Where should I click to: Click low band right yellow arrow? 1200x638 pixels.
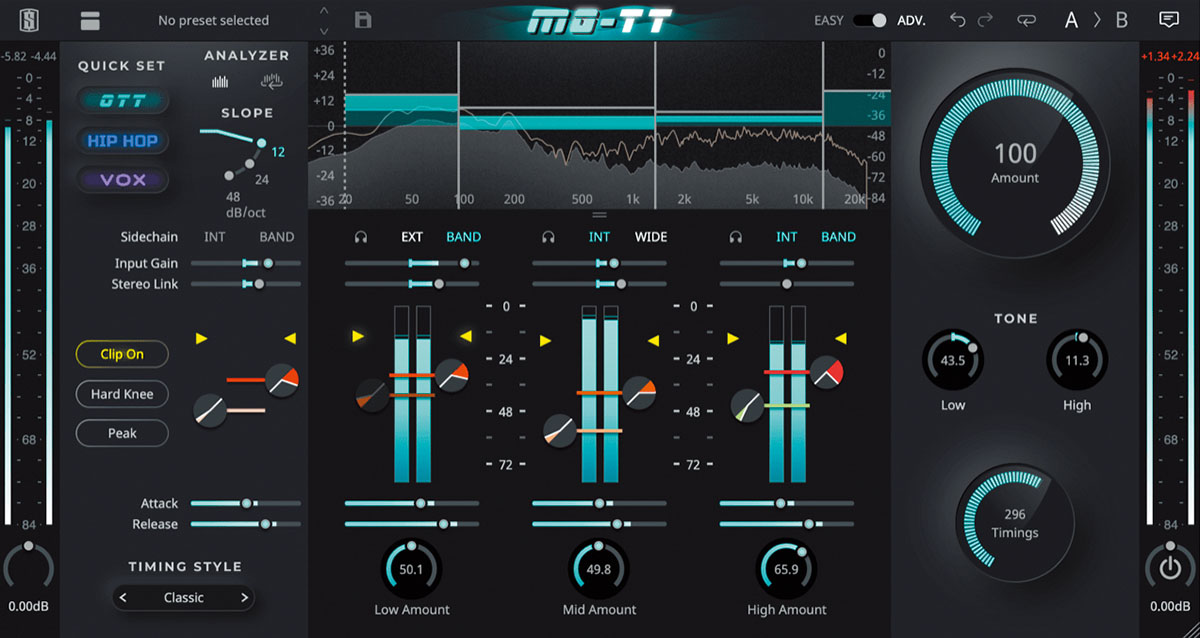(x=465, y=337)
